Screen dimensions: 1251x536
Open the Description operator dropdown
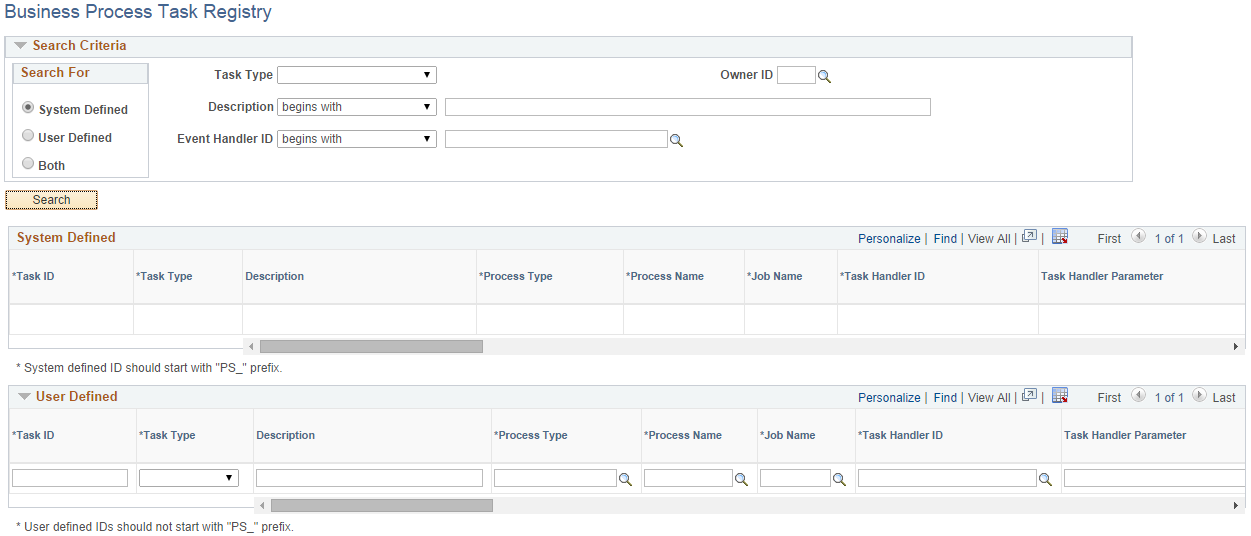tap(357, 107)
